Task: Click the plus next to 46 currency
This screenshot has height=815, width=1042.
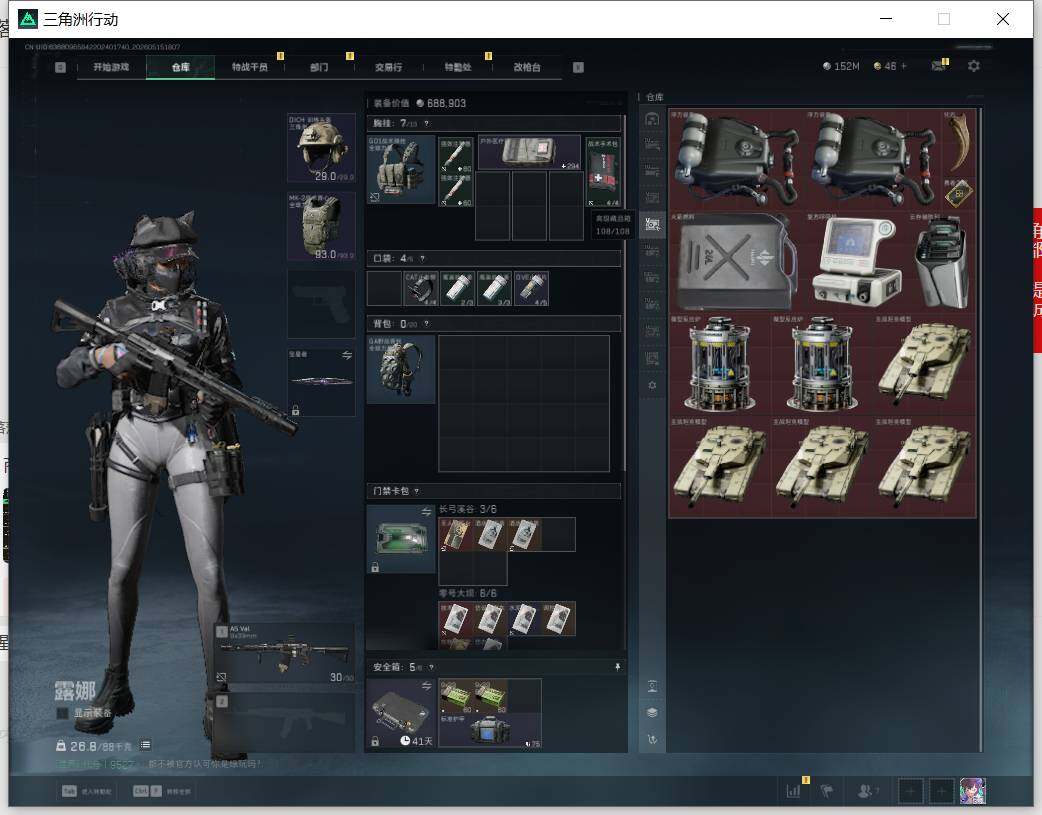Action: click(904, 66)
